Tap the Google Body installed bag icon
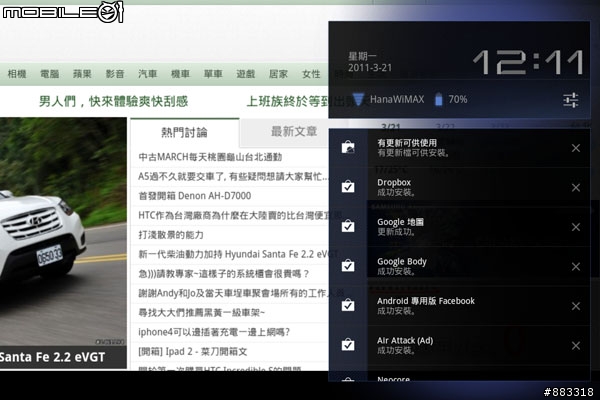600x400 pixels. click(x=348, y=266)
